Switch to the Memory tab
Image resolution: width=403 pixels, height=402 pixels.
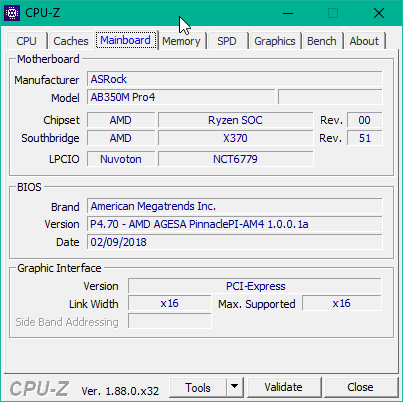coord(181,41)
